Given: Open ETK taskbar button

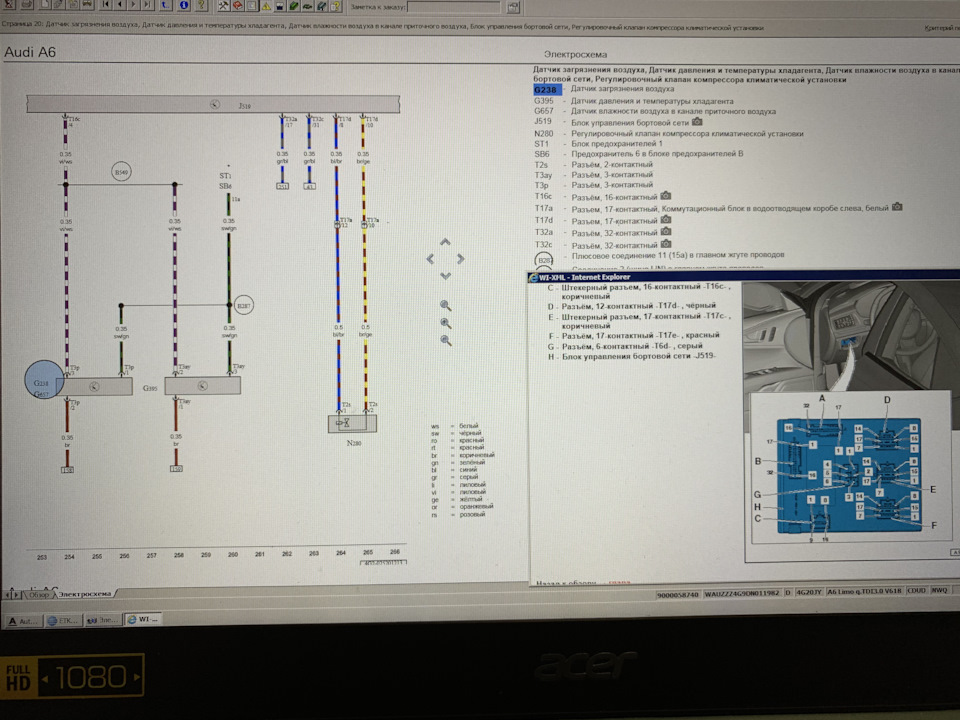Looking at the screenshot, I should click(x=63, y=620).
